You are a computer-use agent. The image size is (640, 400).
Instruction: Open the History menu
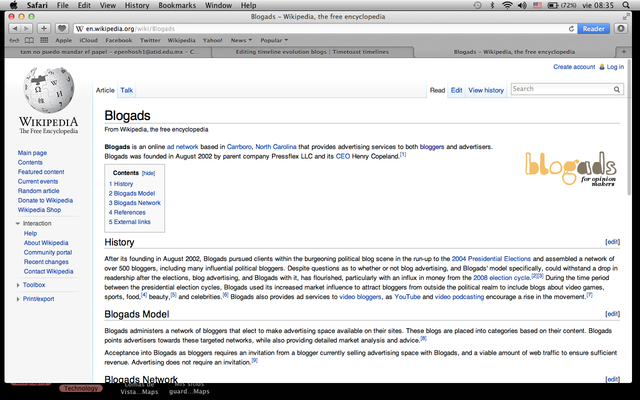coord(137,5)
